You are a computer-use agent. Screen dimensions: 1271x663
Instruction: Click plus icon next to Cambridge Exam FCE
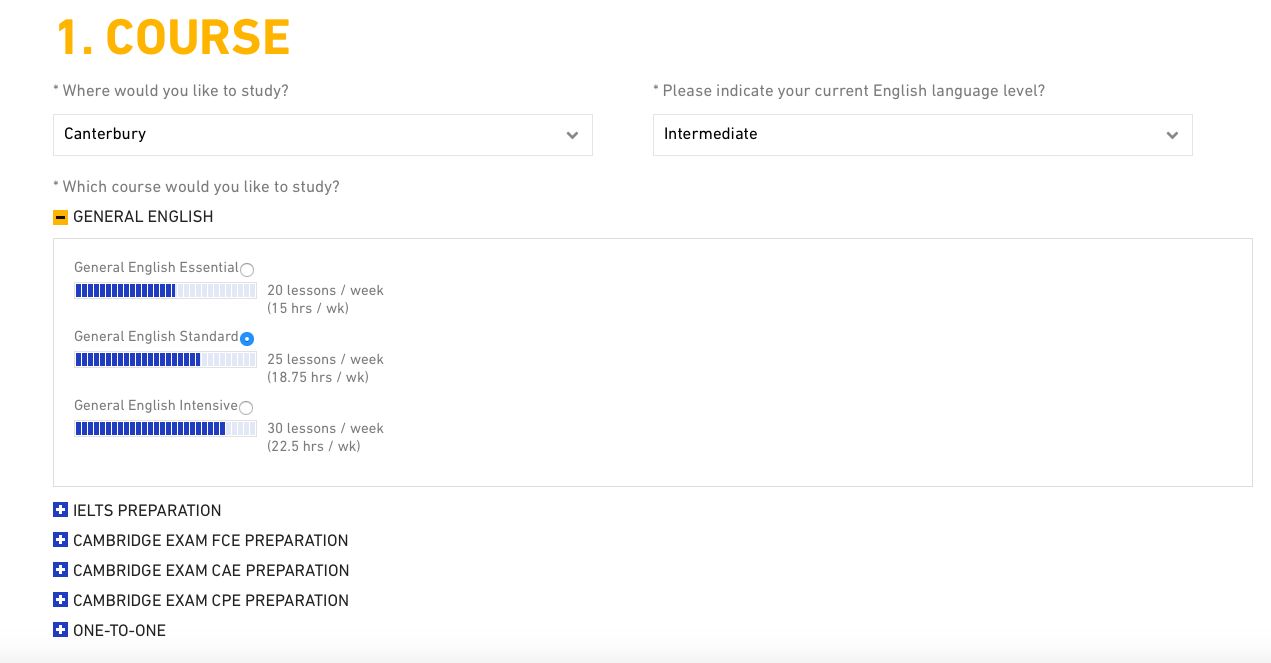[x=60, y=540]
